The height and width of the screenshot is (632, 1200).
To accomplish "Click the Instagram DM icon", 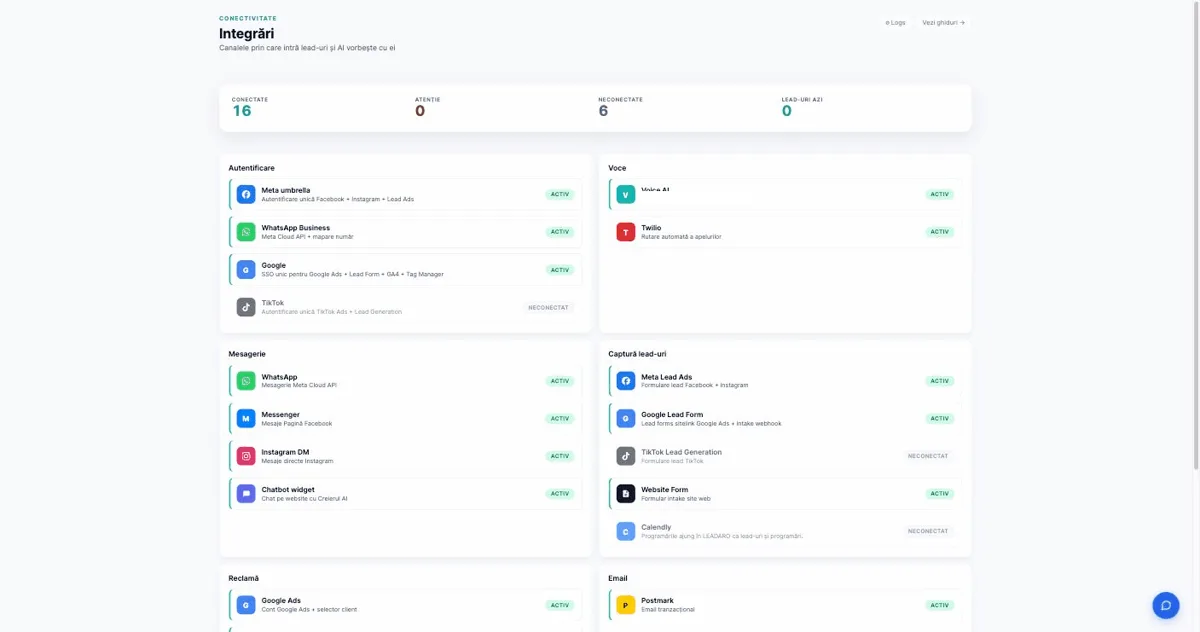I will tap(246, 456).
